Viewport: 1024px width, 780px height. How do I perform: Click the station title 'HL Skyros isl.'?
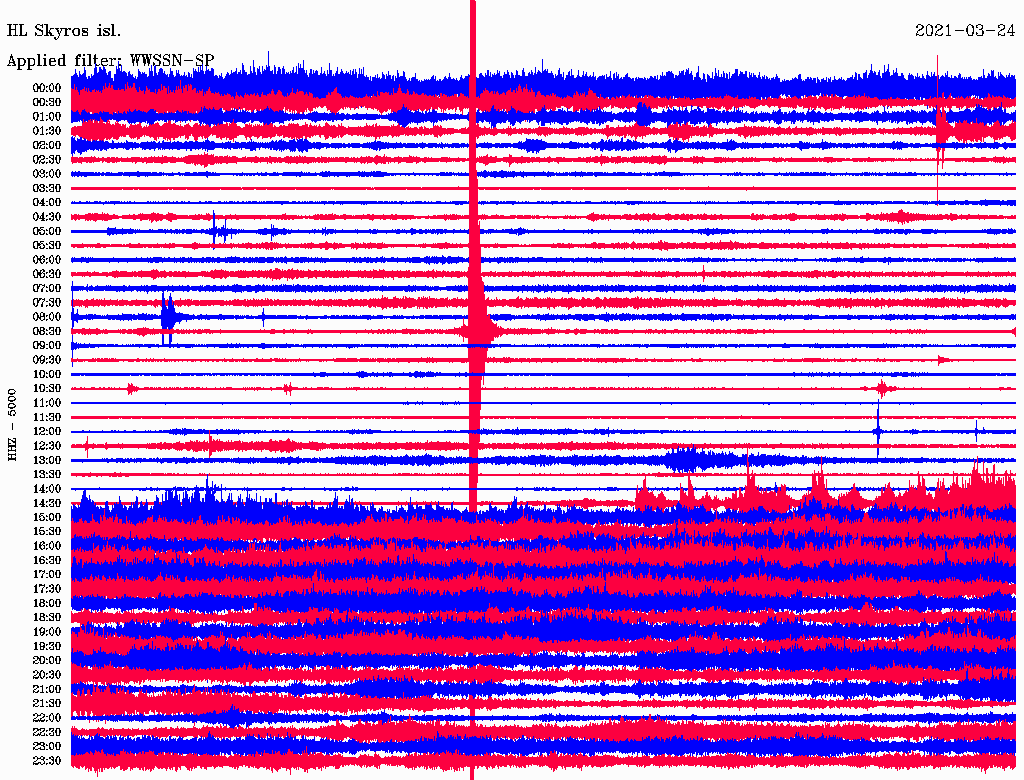tap(63, 31)
